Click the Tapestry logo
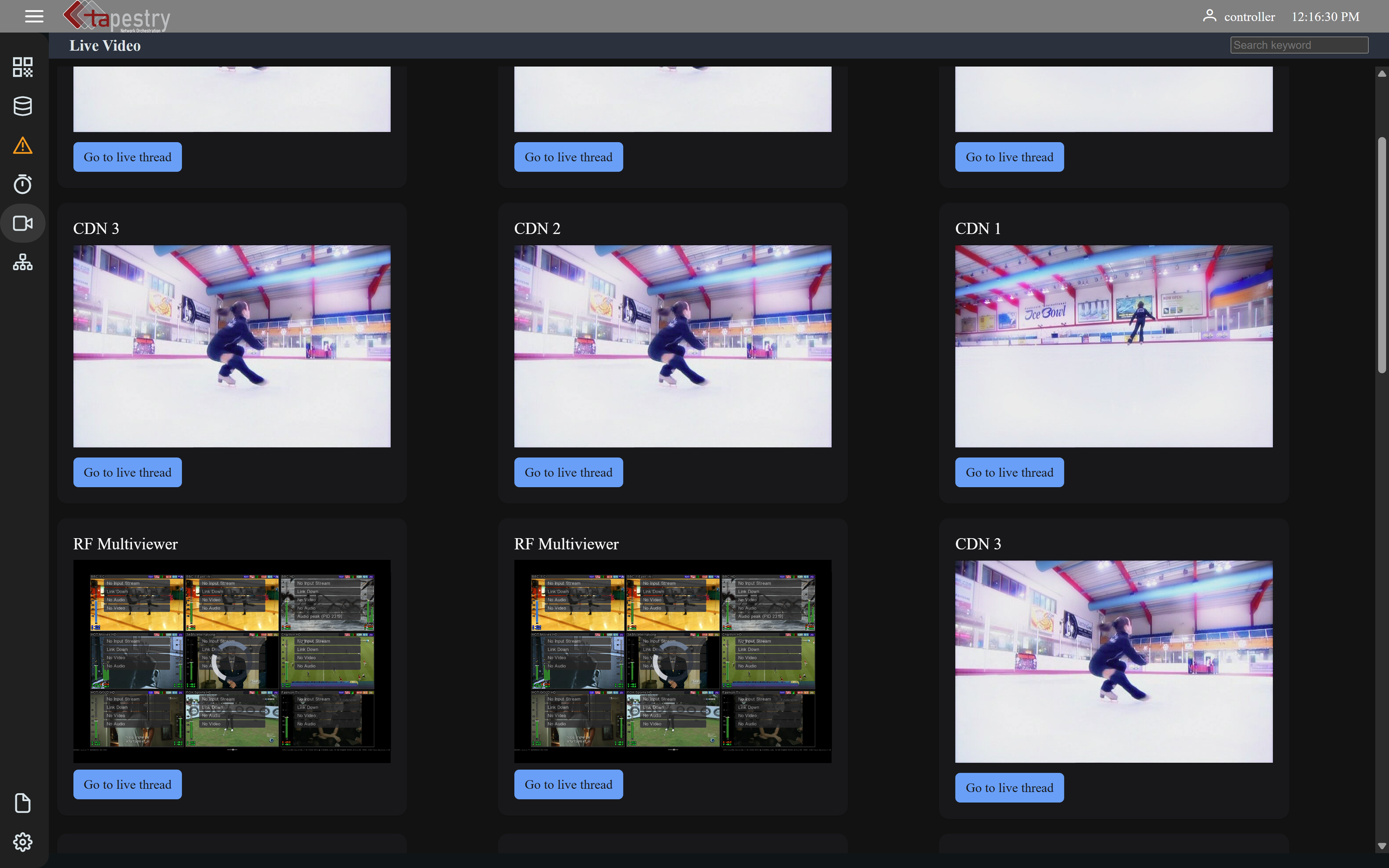The width and height of the screenshot is (1389, 868). (x=115, y=16)
